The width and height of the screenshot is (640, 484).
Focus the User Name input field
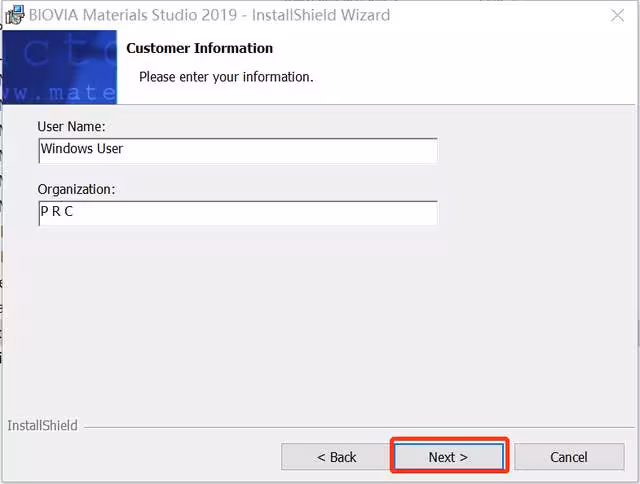coord(238,150)
